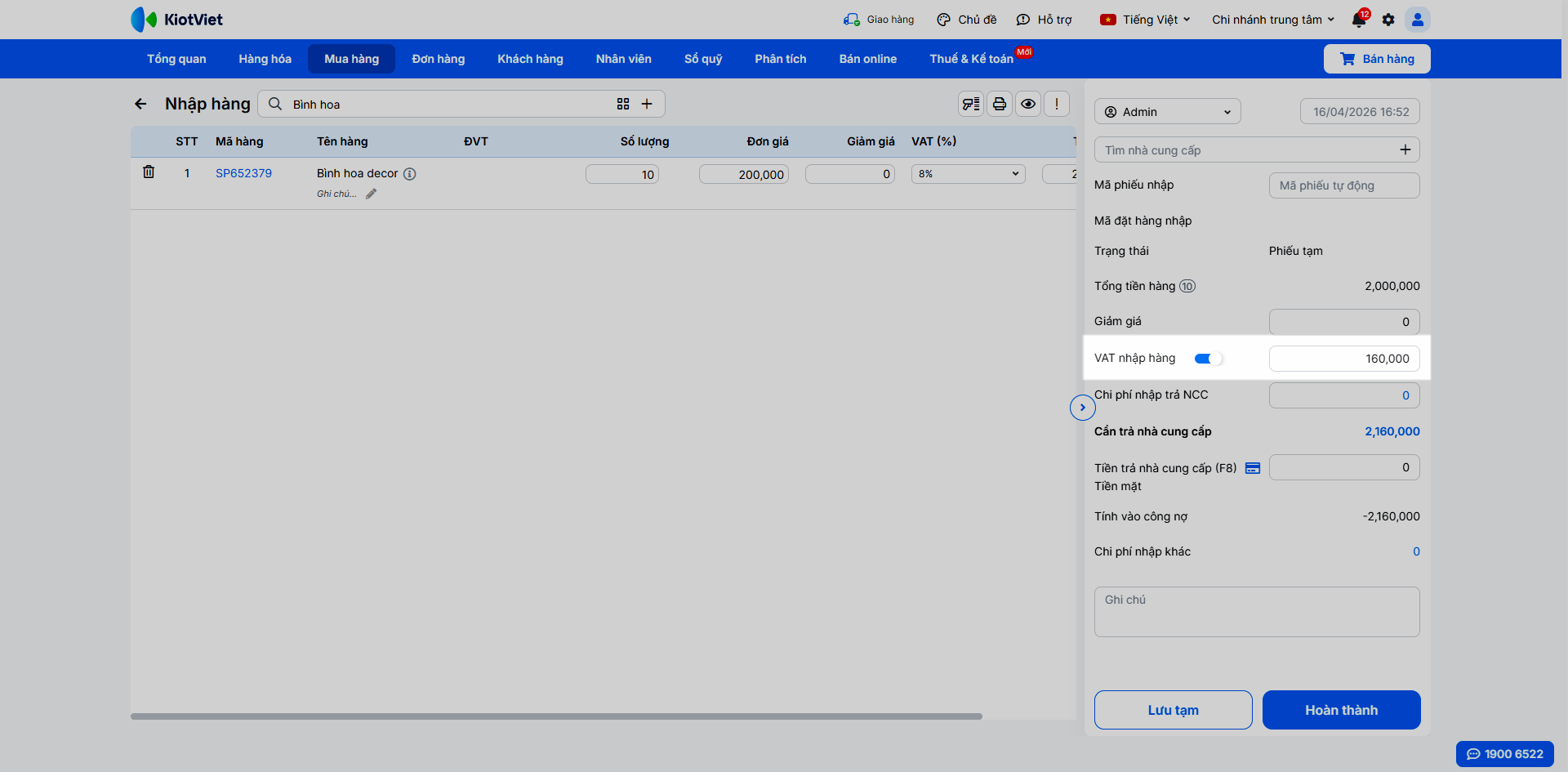Open the product grid picker icon
The image size is (1568, 772).
pos(623,104)
